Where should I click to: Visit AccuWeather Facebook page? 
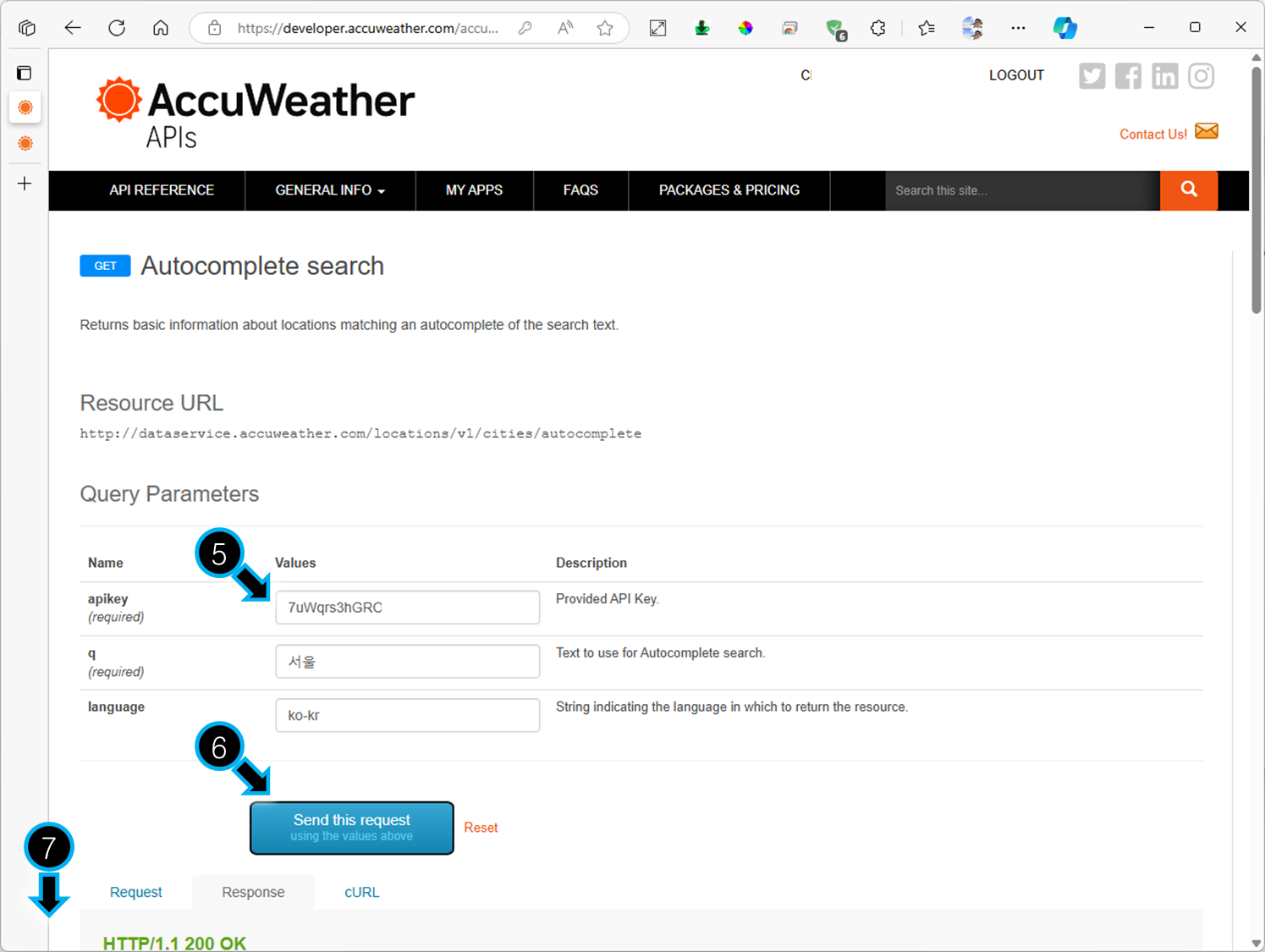[x=1128, y=76]
